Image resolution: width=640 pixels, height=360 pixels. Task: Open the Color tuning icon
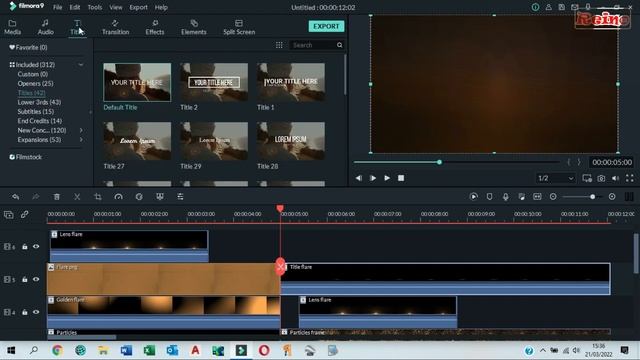(139, 197)
